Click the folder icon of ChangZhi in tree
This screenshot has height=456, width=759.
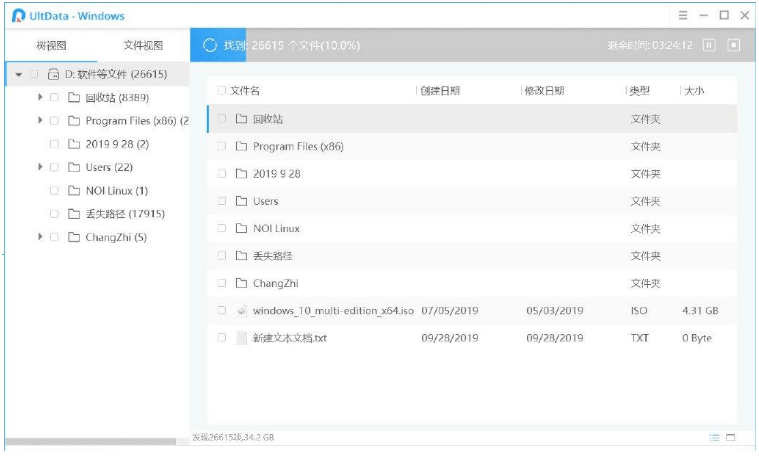click(x=74, y=237)
